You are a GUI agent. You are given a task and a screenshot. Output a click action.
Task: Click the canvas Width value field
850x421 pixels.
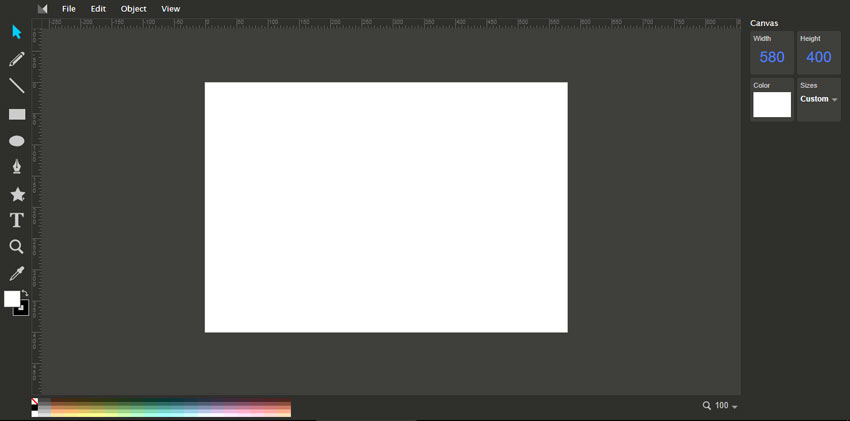pyautogui.click(x=772, y=58)
